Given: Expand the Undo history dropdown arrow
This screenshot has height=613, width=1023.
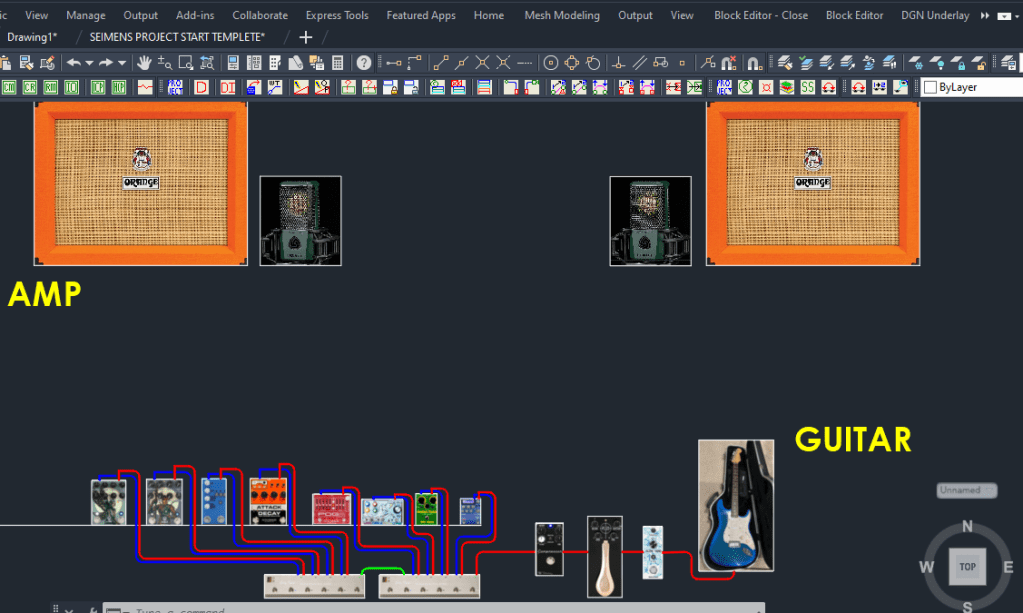Looking at the screenshot, I should (89, 63).
